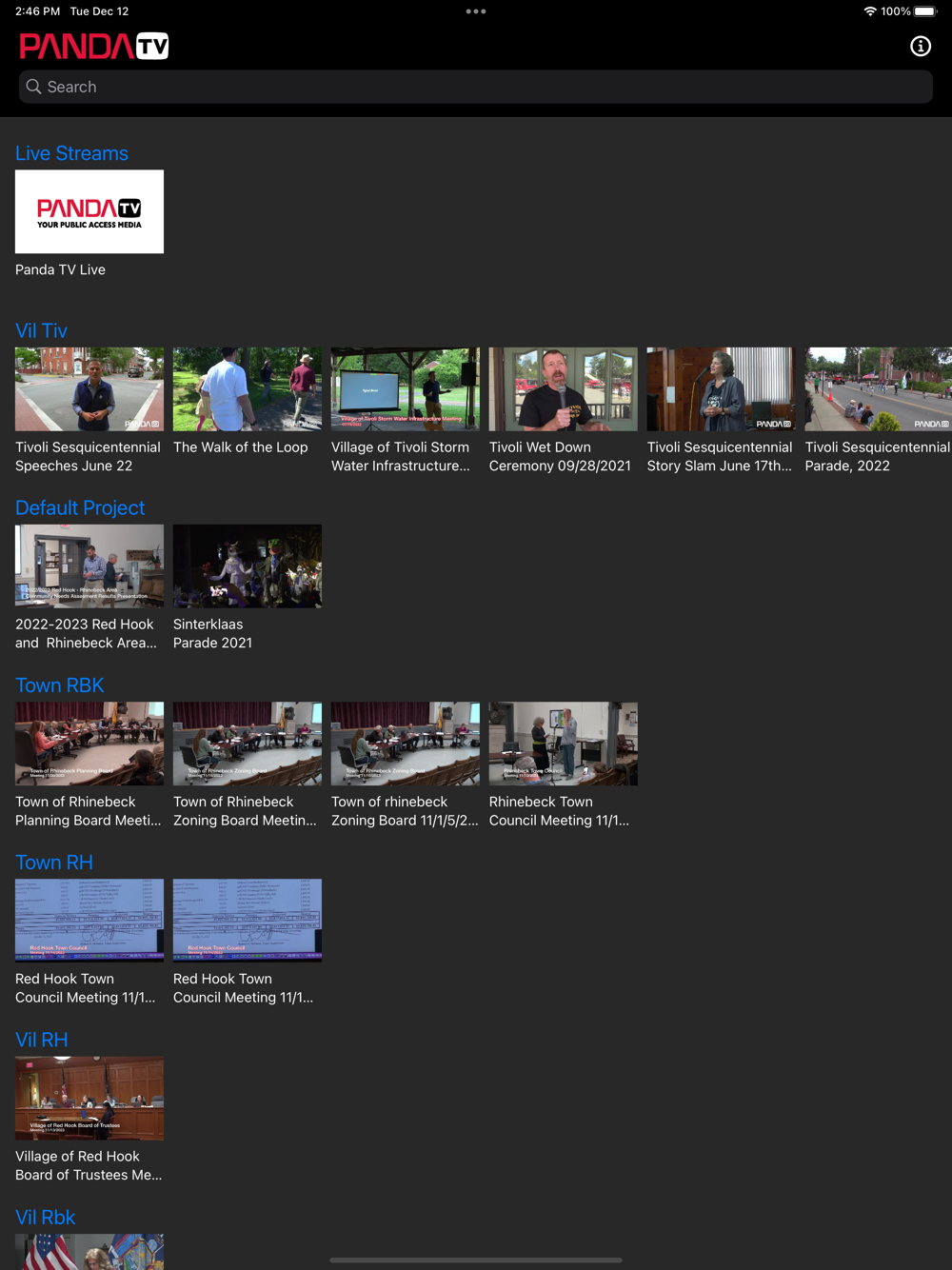Open the partially visible Vil Rbk video thumbnail
The width and height of the screenshot is (952, 1270).
coord(89,1252)
